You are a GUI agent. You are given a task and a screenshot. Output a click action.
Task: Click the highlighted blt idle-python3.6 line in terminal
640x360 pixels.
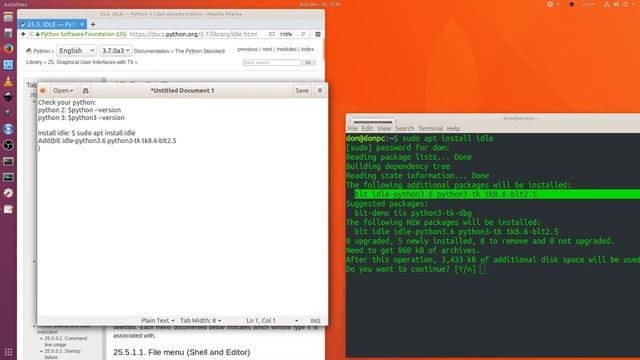click(446, 195)
